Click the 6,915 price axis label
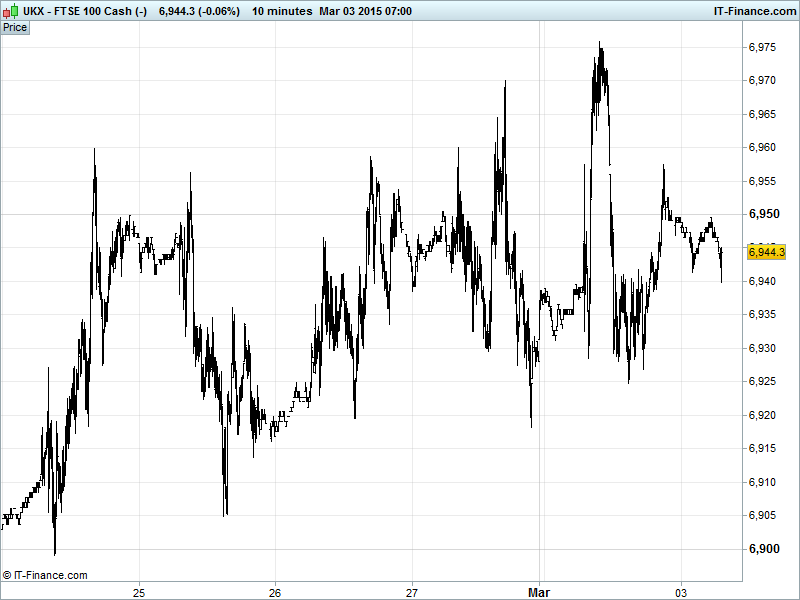The width and height of the screenshot is (800, 600). [x=765, y=449]
